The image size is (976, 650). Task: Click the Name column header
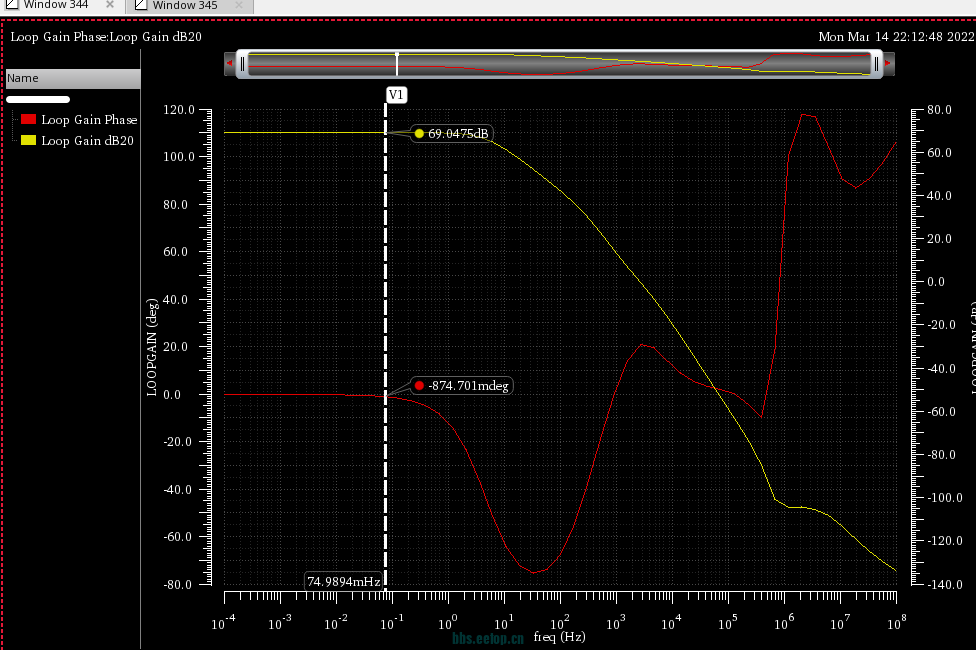pyautogui.click(x=73, y=78)
